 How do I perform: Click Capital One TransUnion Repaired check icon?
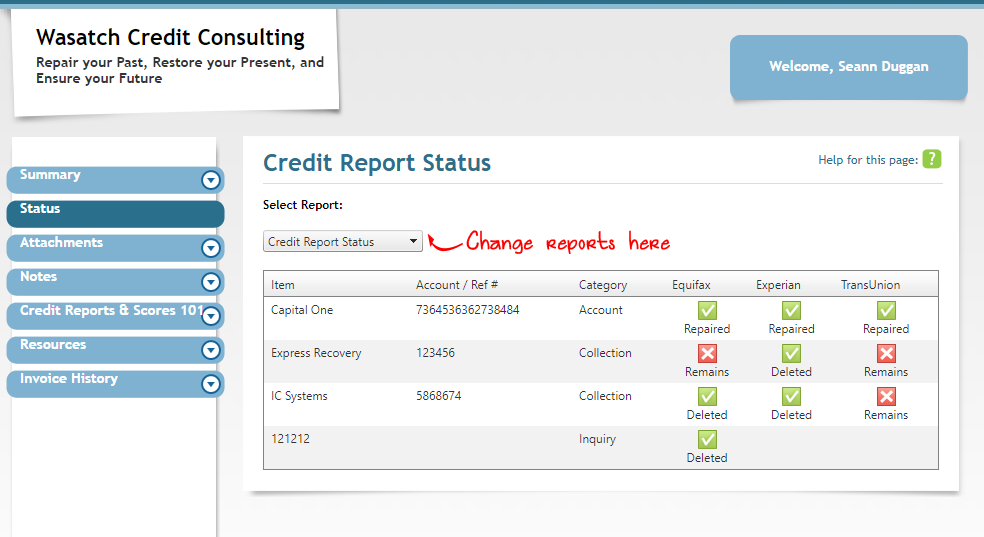pos(886,311)
